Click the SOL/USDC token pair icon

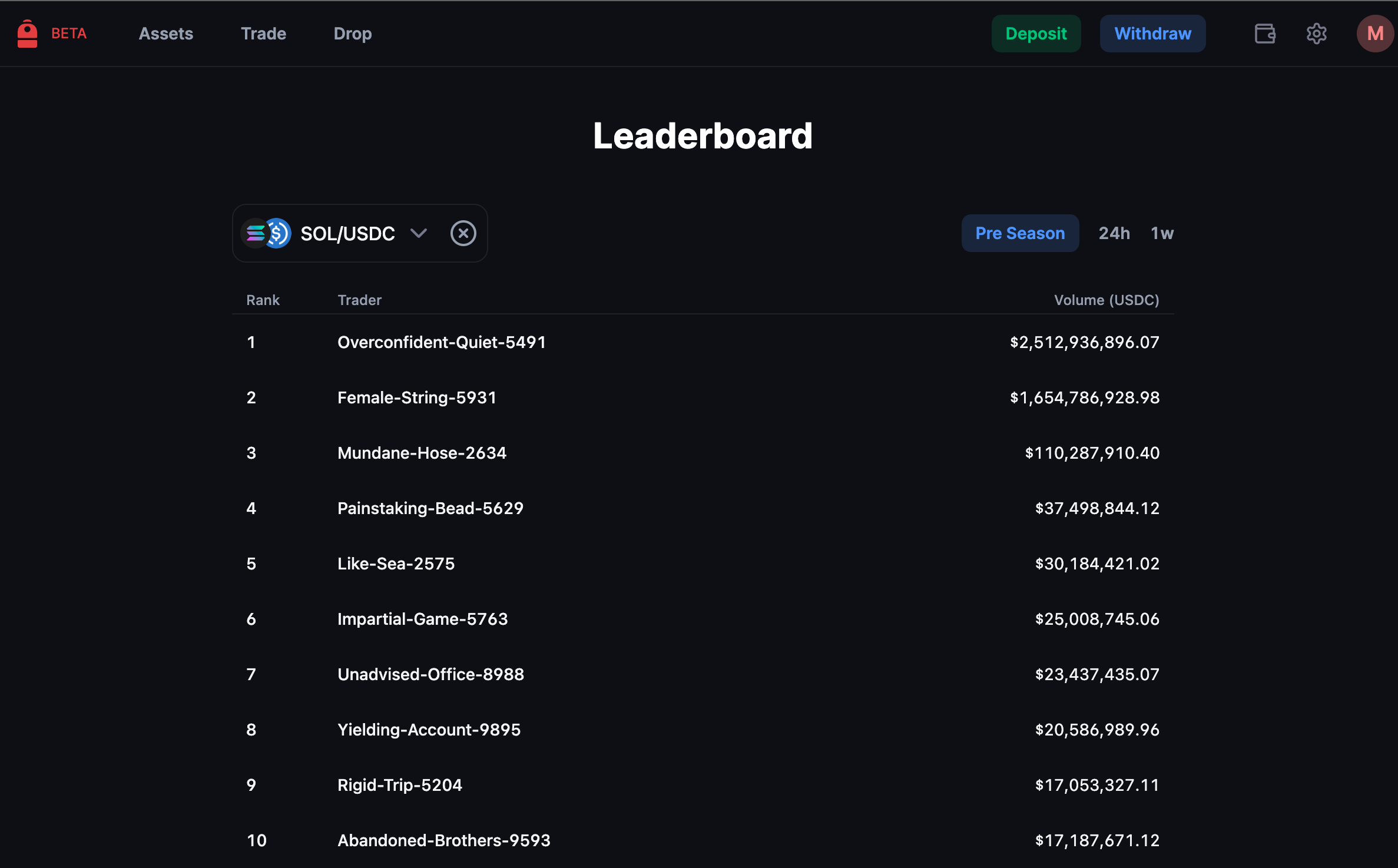[266, 233]
